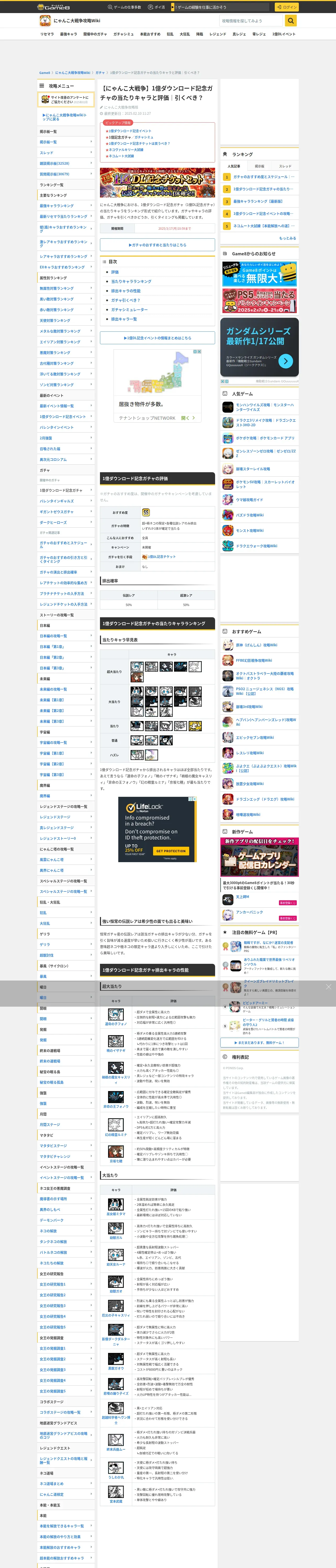Click the ガチャ breadcrumb link
336x1568 pixels.
(x=99, y=72)
